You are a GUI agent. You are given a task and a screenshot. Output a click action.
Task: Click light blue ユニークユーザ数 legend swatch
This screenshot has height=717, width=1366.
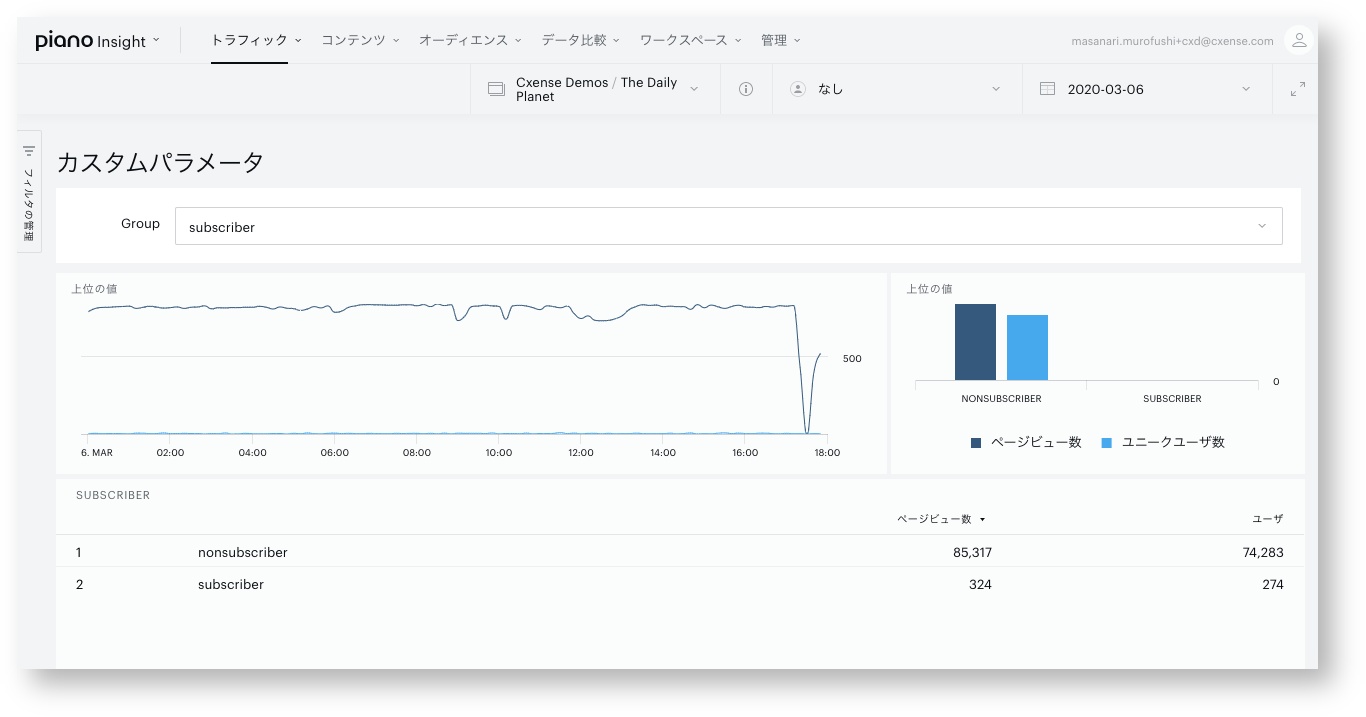[x=1106, y=442]
